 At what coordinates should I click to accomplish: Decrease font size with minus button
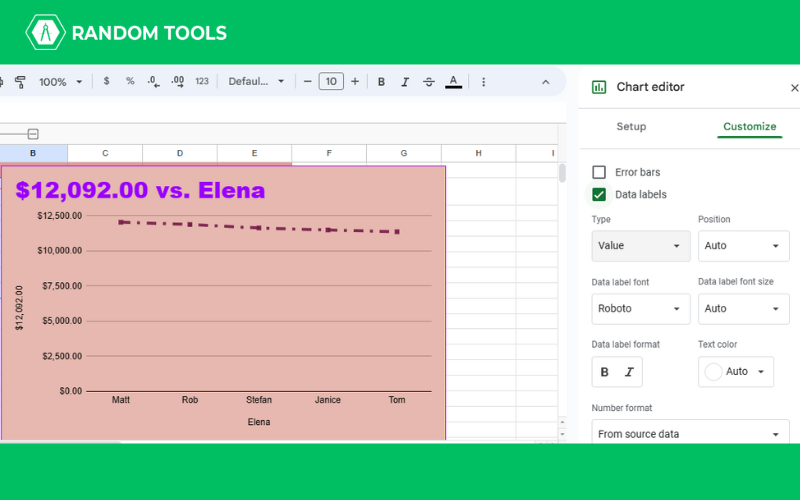[x=307, y=82]
